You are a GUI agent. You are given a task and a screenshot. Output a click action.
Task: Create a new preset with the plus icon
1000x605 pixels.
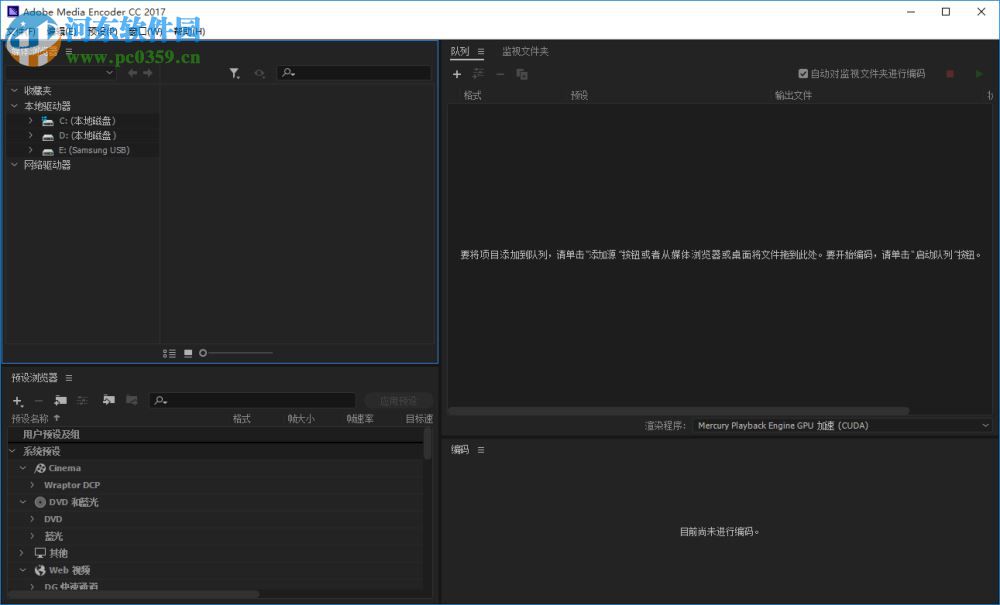click(x=16, y=400)
